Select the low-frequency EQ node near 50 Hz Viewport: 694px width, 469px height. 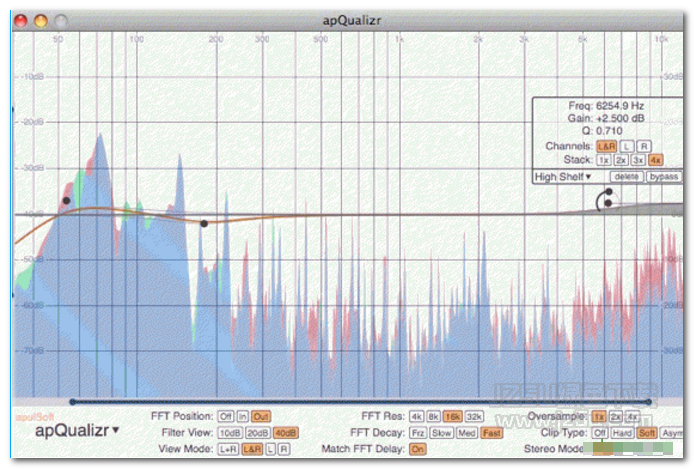(66, 201)
